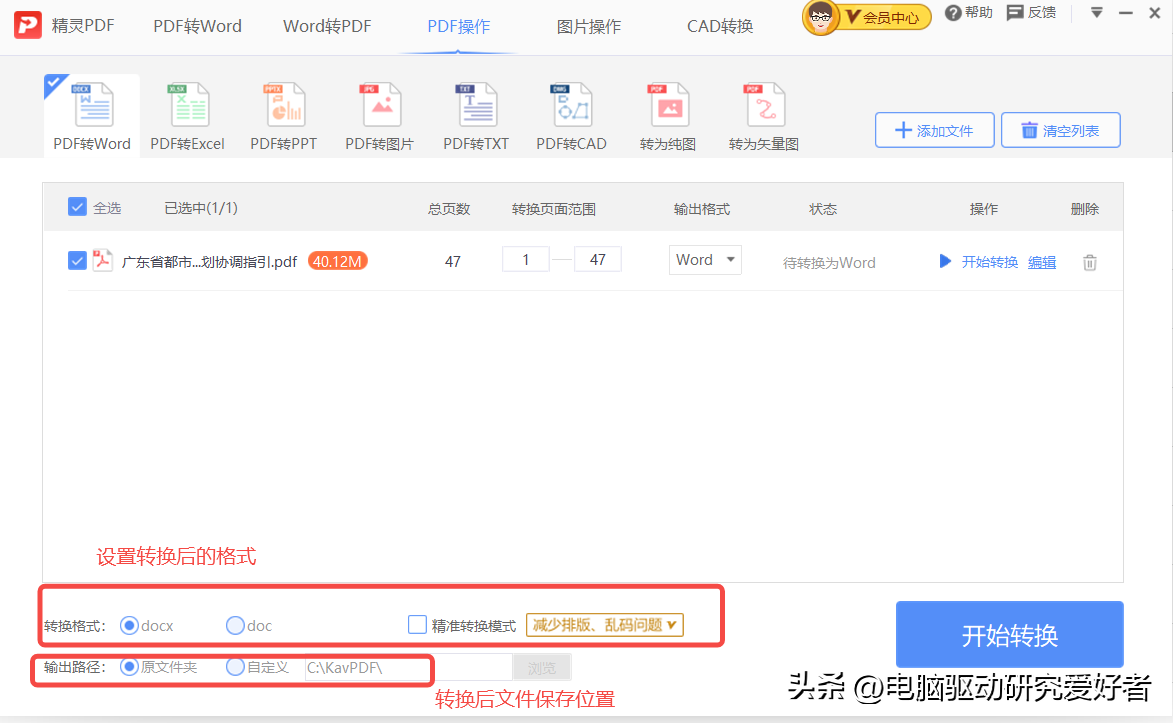
Task: Select the PDF转TXT conversion icon
Action: coord(476,106)
